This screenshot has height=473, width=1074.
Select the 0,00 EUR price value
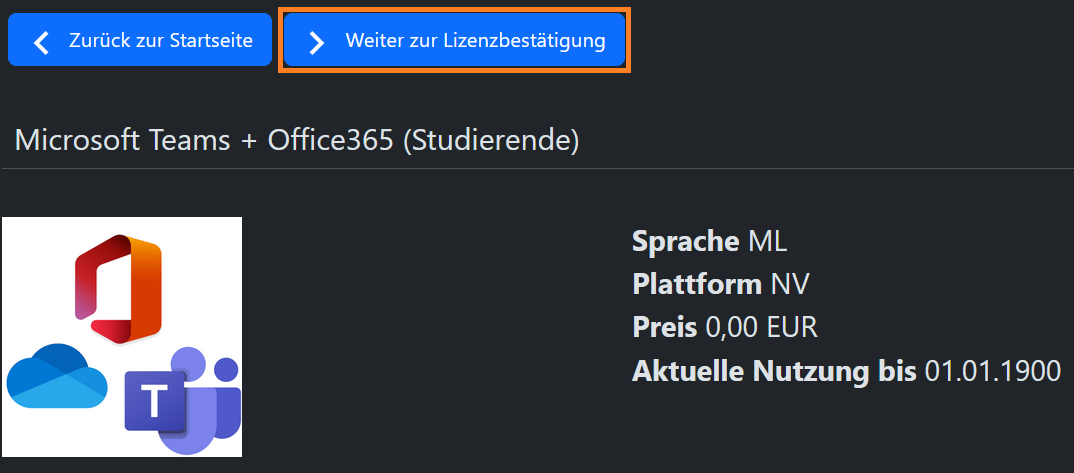tap(762, 328)
